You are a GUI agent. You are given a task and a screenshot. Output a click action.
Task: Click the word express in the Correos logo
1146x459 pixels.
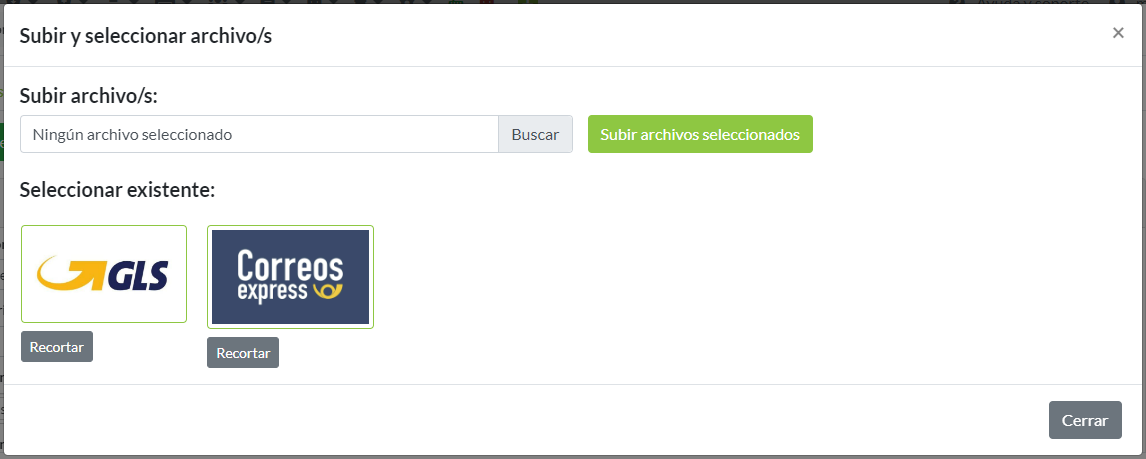tap(271, 293)
